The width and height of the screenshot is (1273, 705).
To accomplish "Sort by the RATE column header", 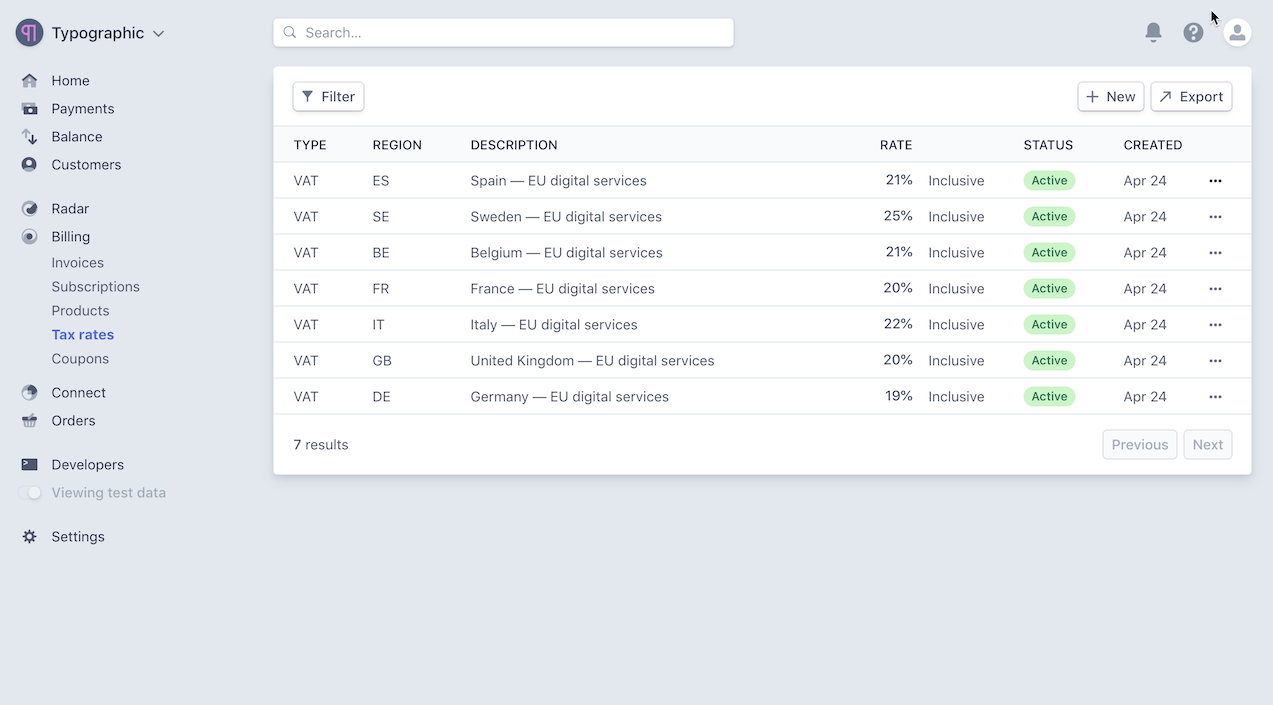I will (x=896, y=145).
